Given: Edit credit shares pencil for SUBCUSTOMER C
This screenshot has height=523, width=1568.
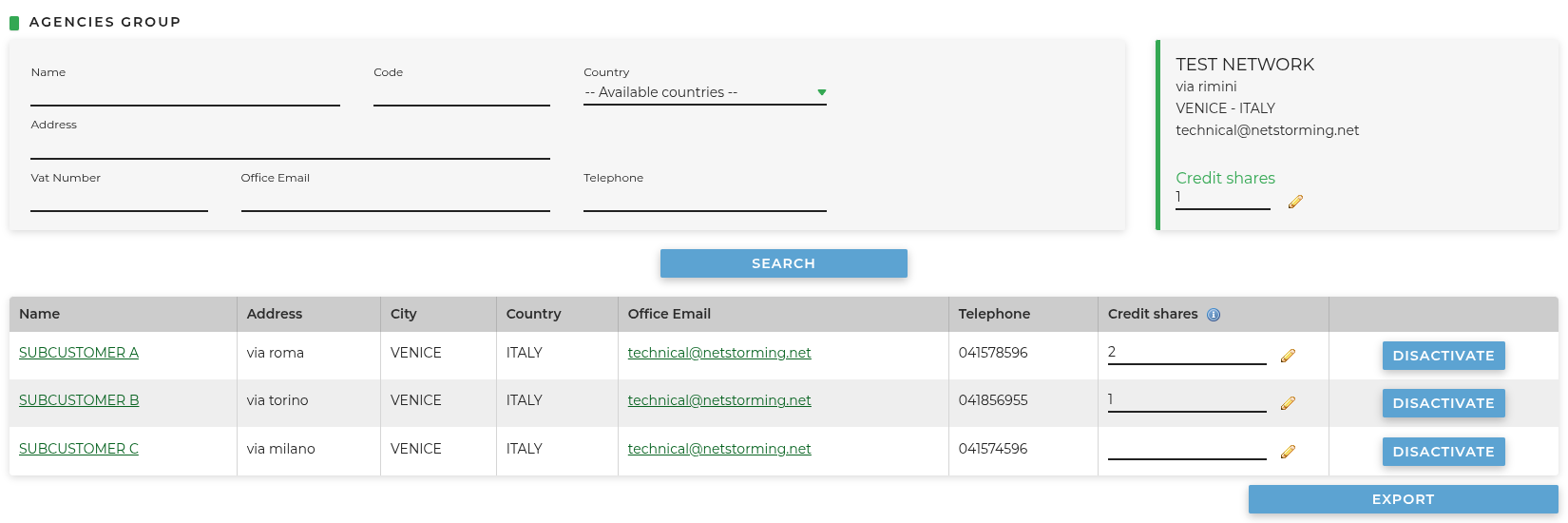Looking at the screenshot, I should click(x=1288, y=452).
